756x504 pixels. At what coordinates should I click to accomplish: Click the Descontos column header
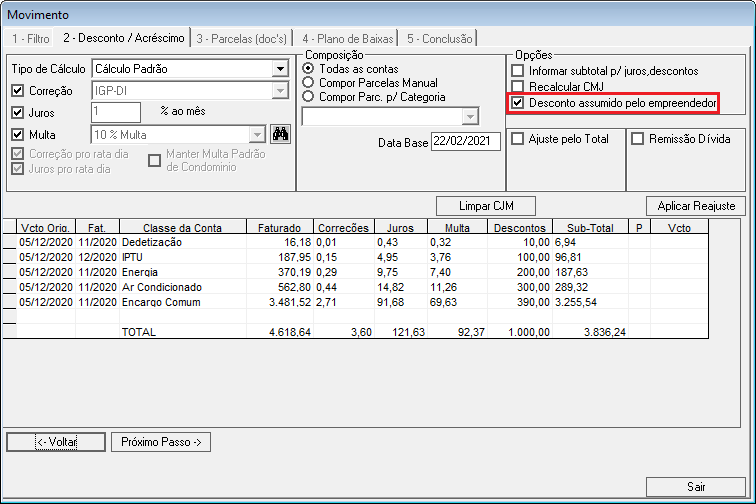[x=520, y=227]
